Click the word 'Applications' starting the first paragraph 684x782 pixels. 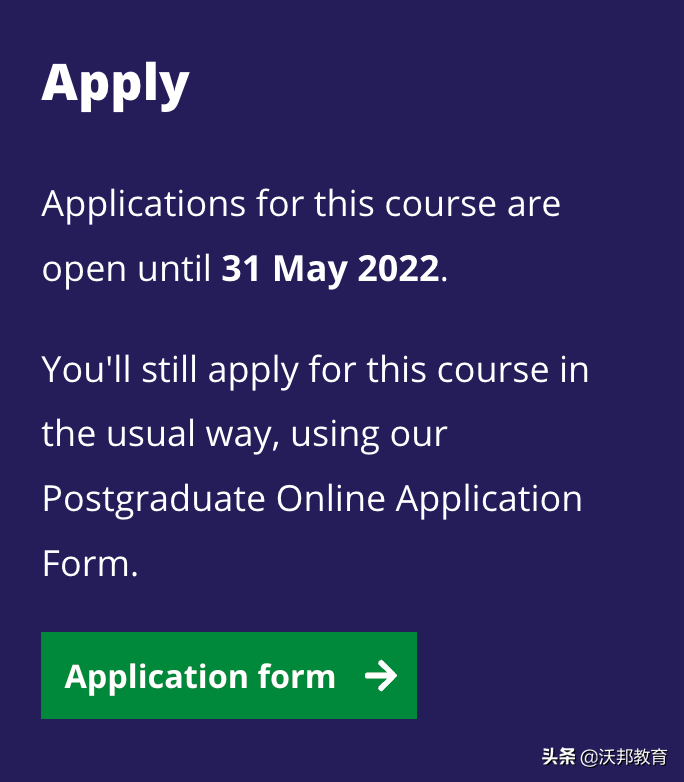(143, 204)
